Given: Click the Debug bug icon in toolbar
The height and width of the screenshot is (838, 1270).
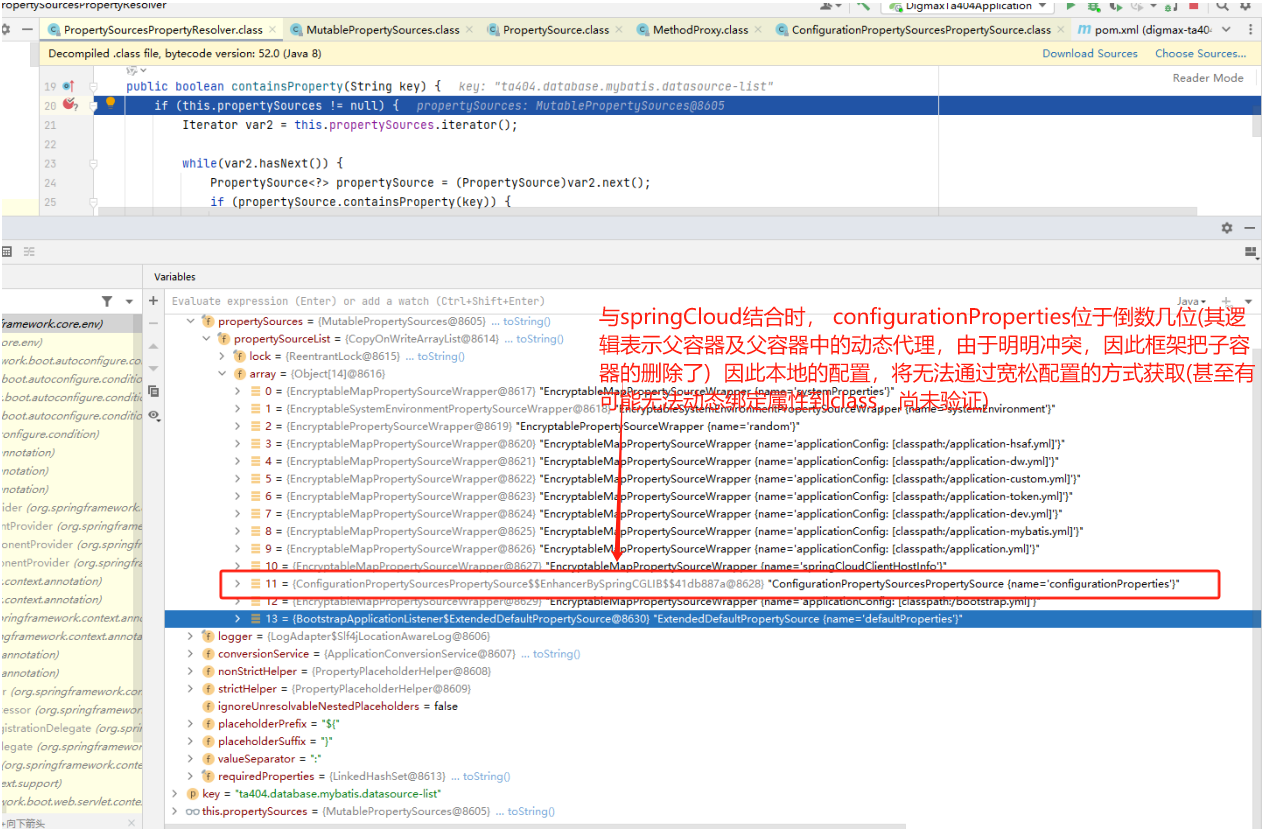Looking at the screenshot, I should pos(1095,6).
